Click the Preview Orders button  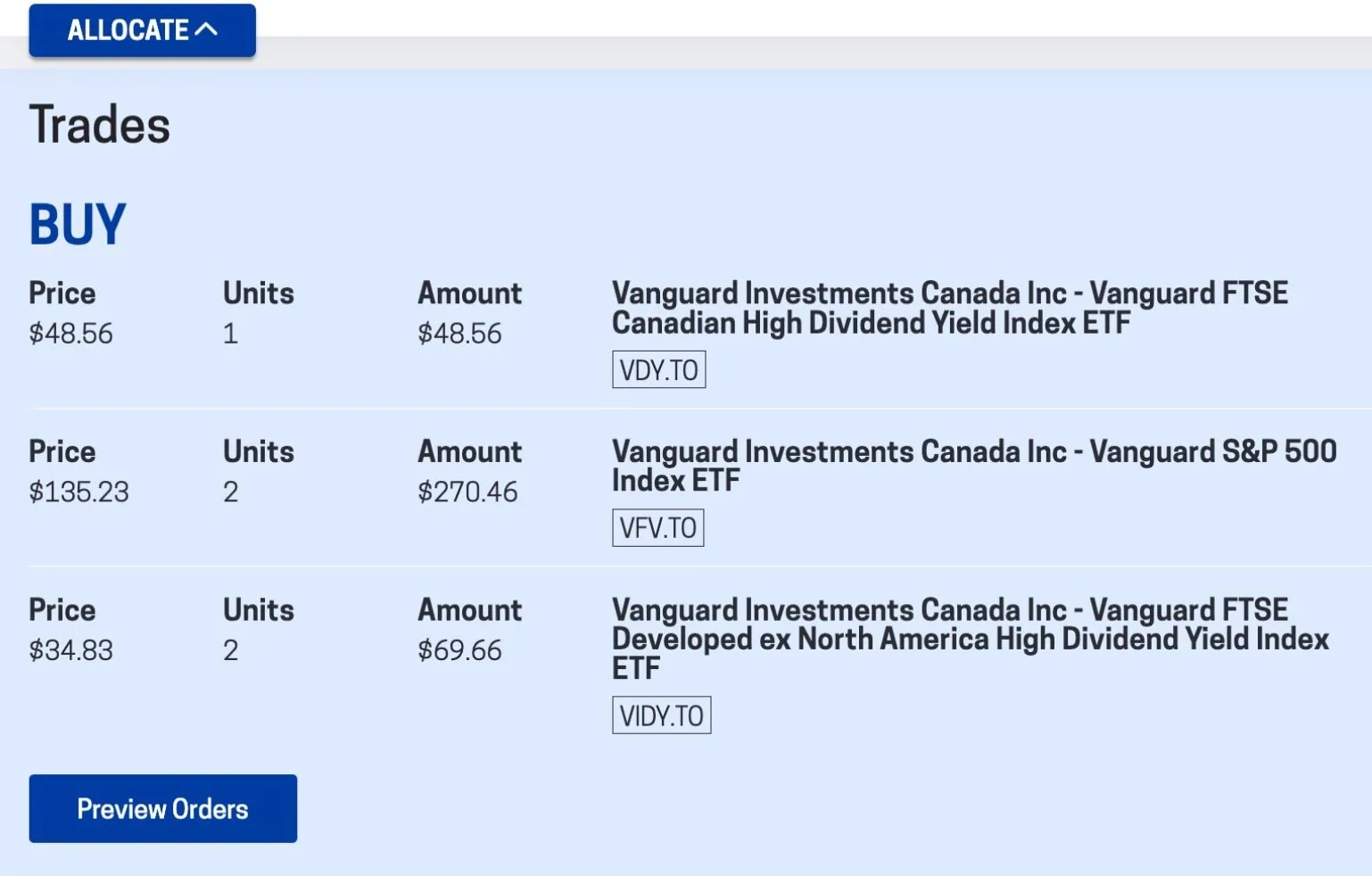[162, 808]
